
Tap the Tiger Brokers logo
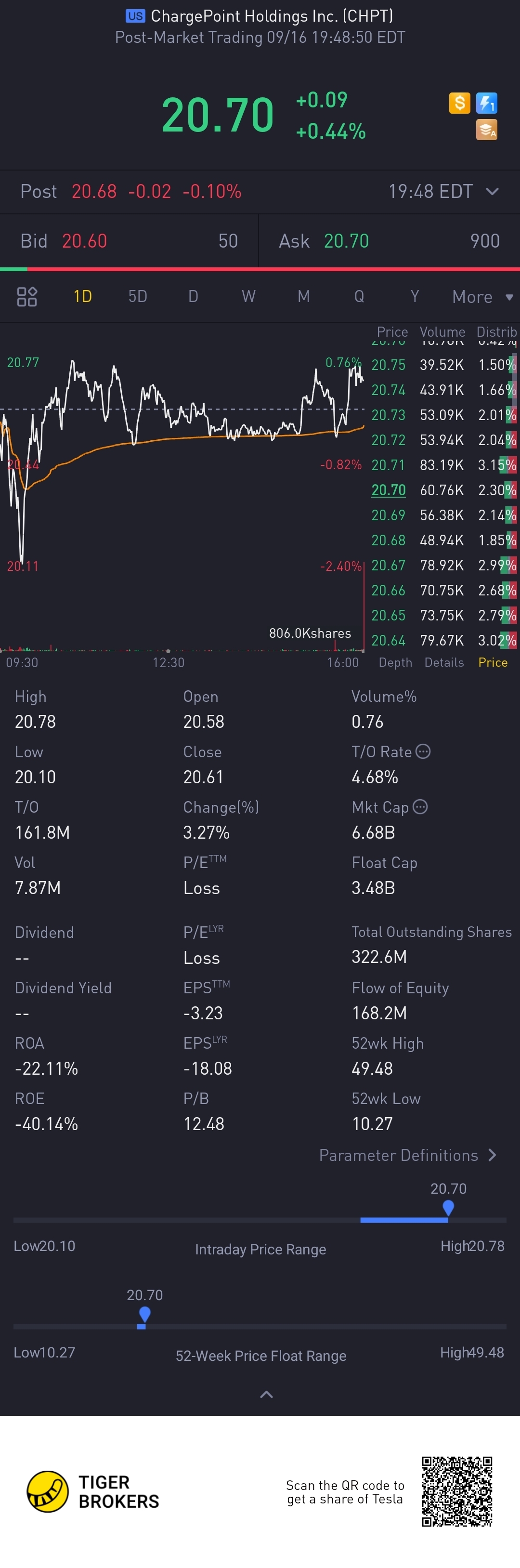click(x=93, y=1492)
